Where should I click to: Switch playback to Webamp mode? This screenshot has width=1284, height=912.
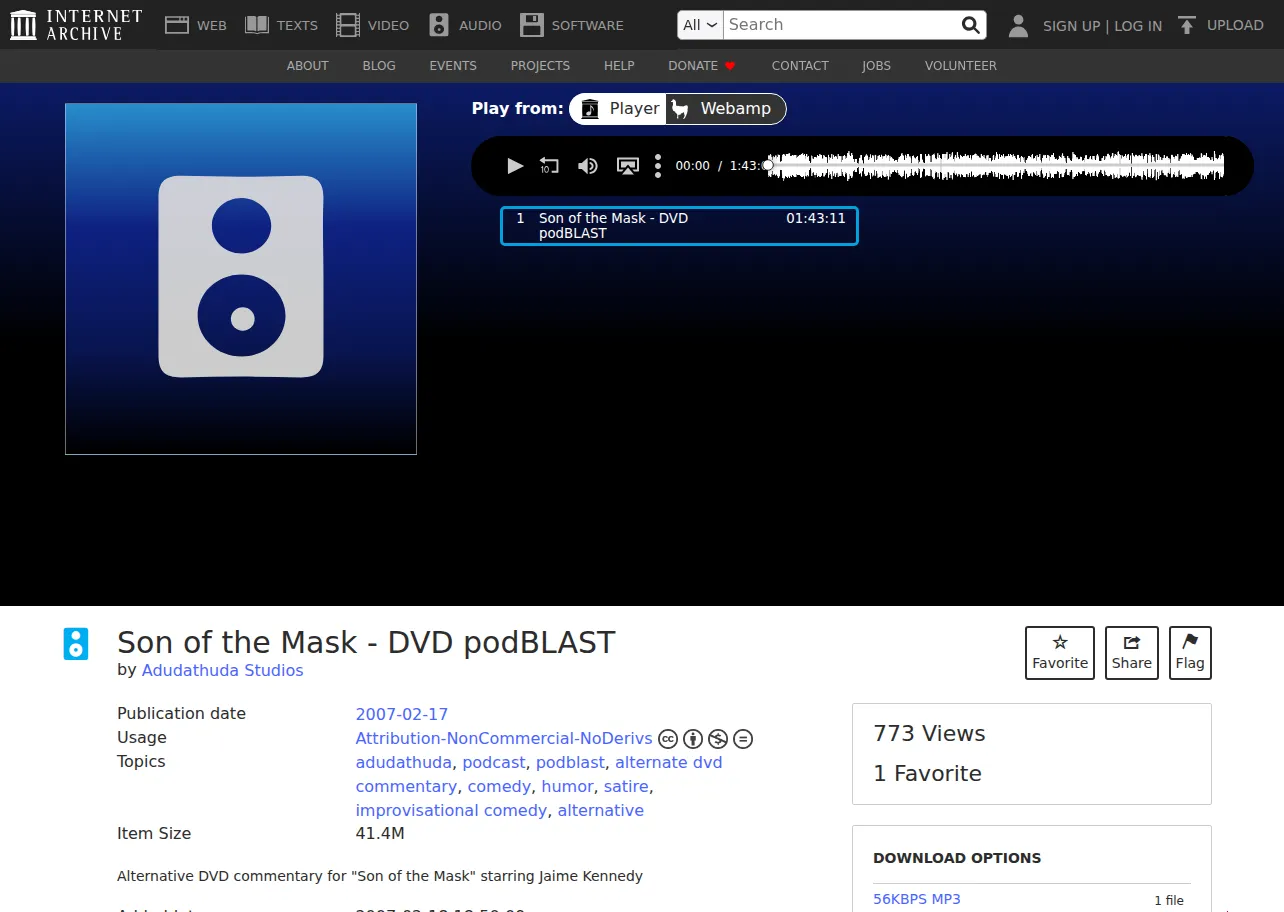[726, 109]
